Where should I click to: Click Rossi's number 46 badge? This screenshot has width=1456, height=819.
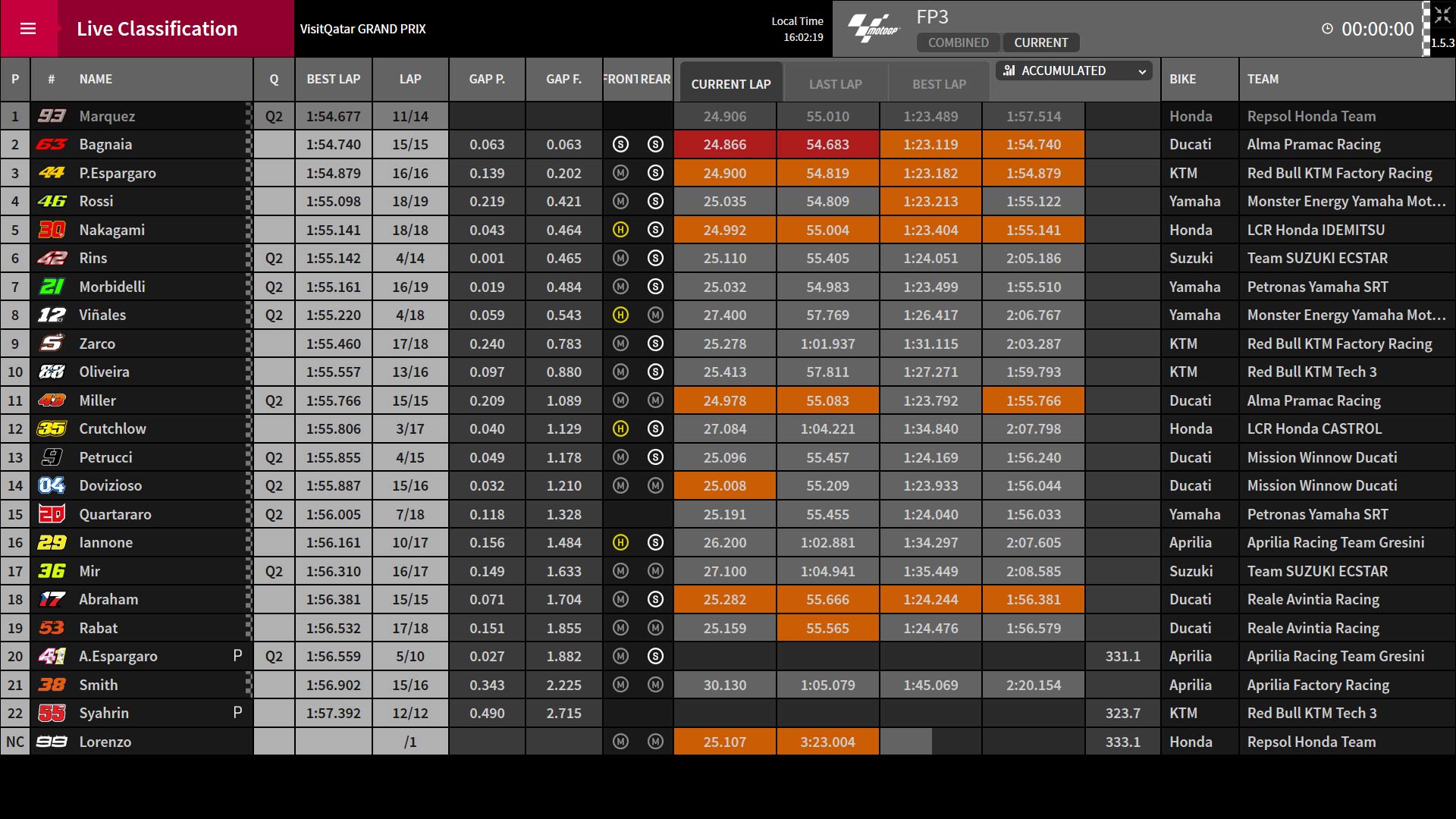[x=52, y=201]
